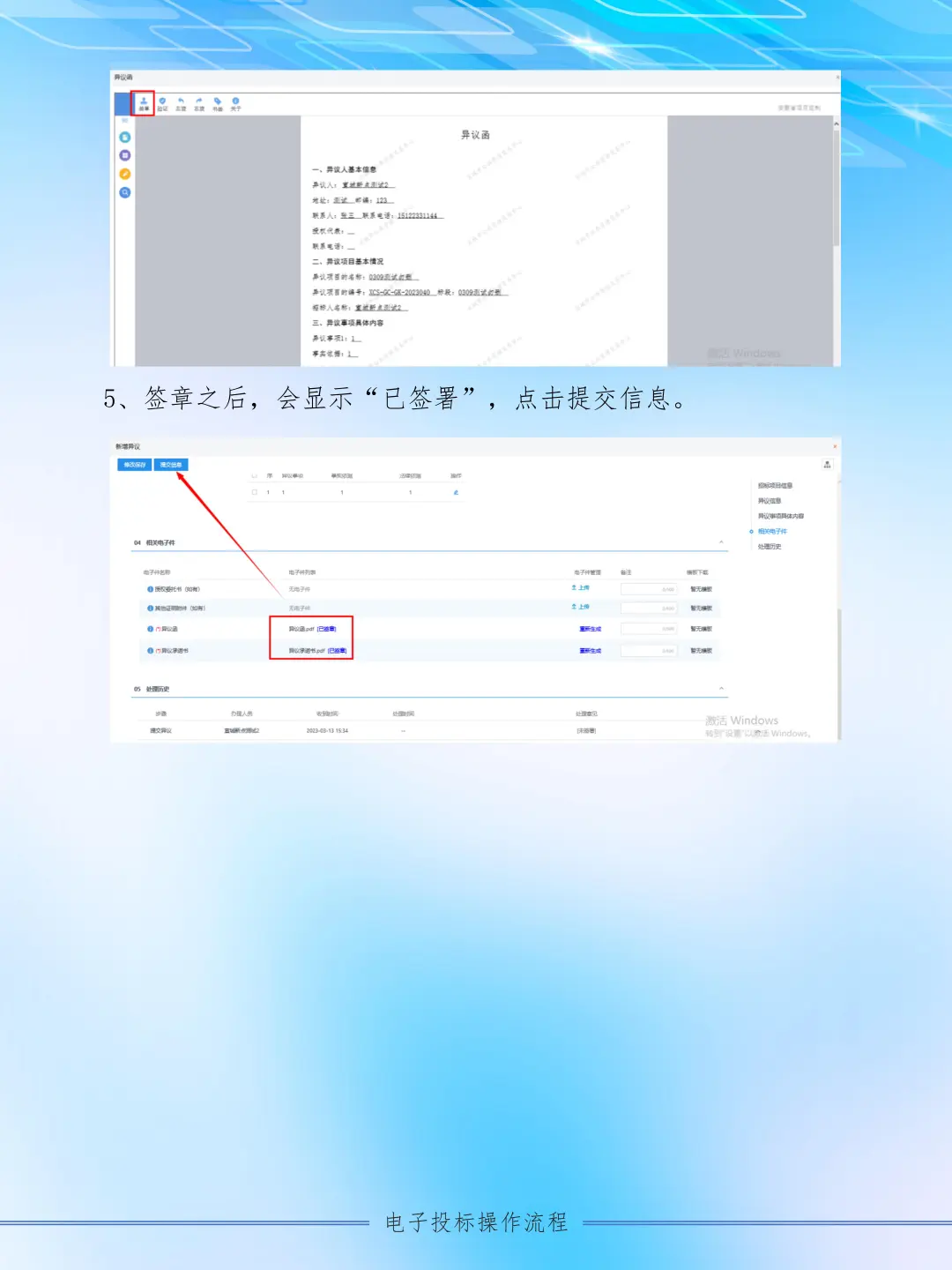Click the 2023-03-13 15:34 timestamp cell

click(327, 731)
